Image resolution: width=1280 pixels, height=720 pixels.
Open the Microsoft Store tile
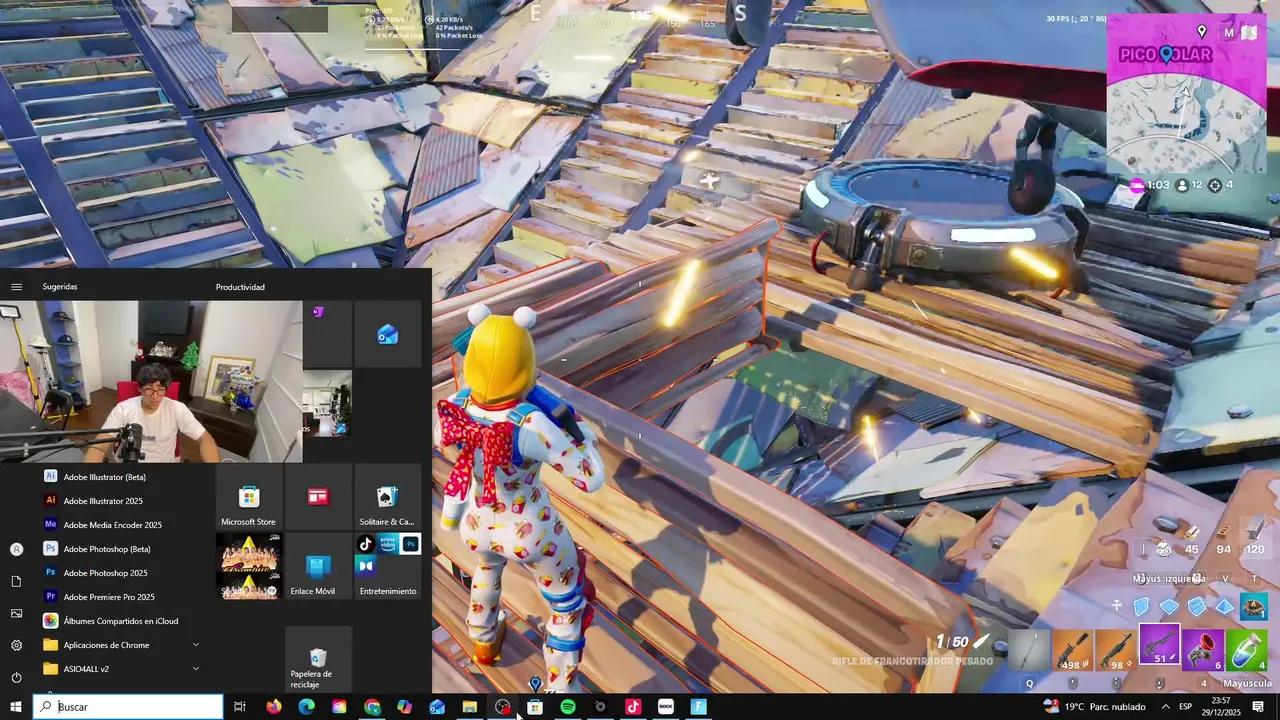[x=249, y=497]
